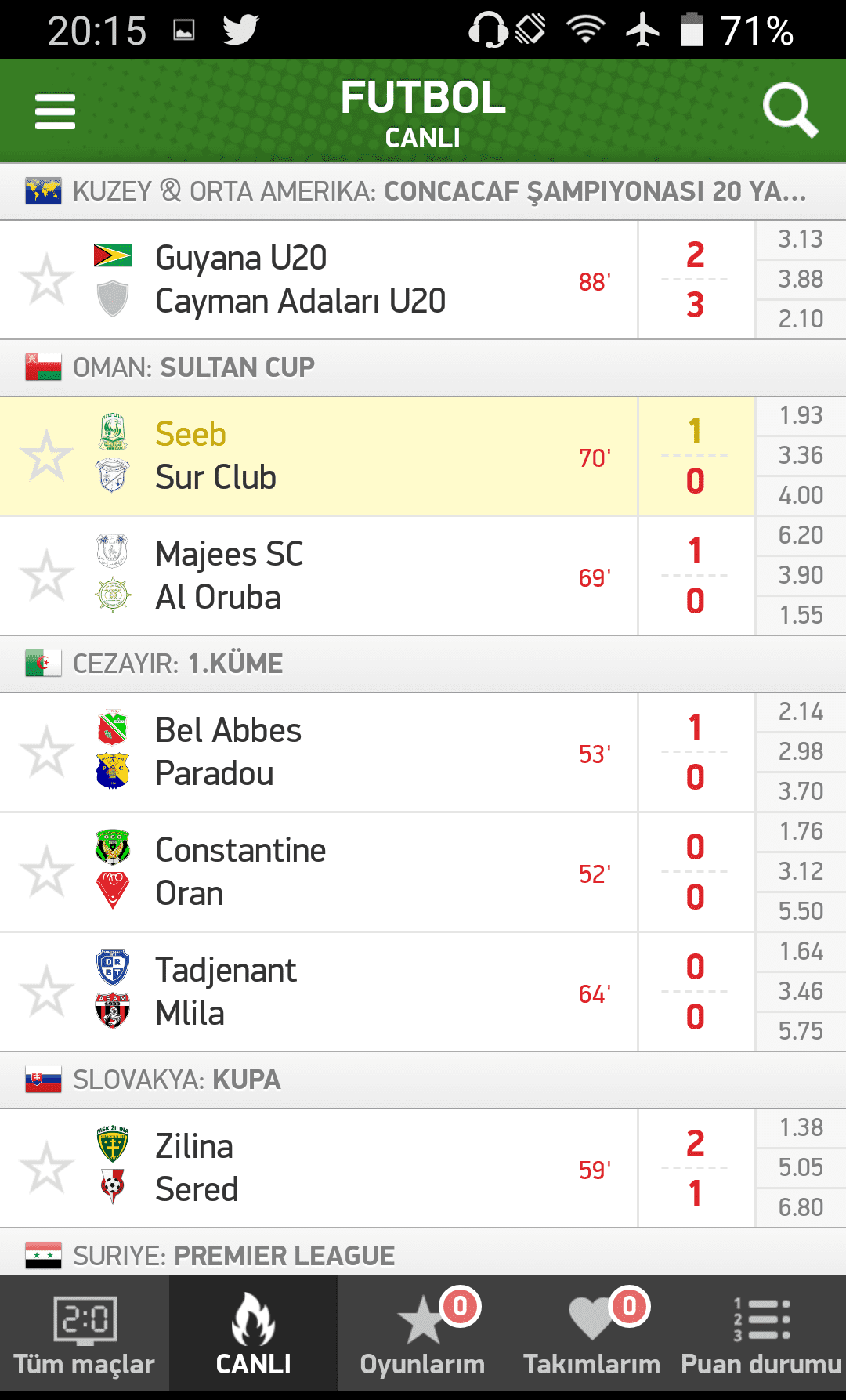Open Takımlarım heart icon tab

tap(592, 1335)
